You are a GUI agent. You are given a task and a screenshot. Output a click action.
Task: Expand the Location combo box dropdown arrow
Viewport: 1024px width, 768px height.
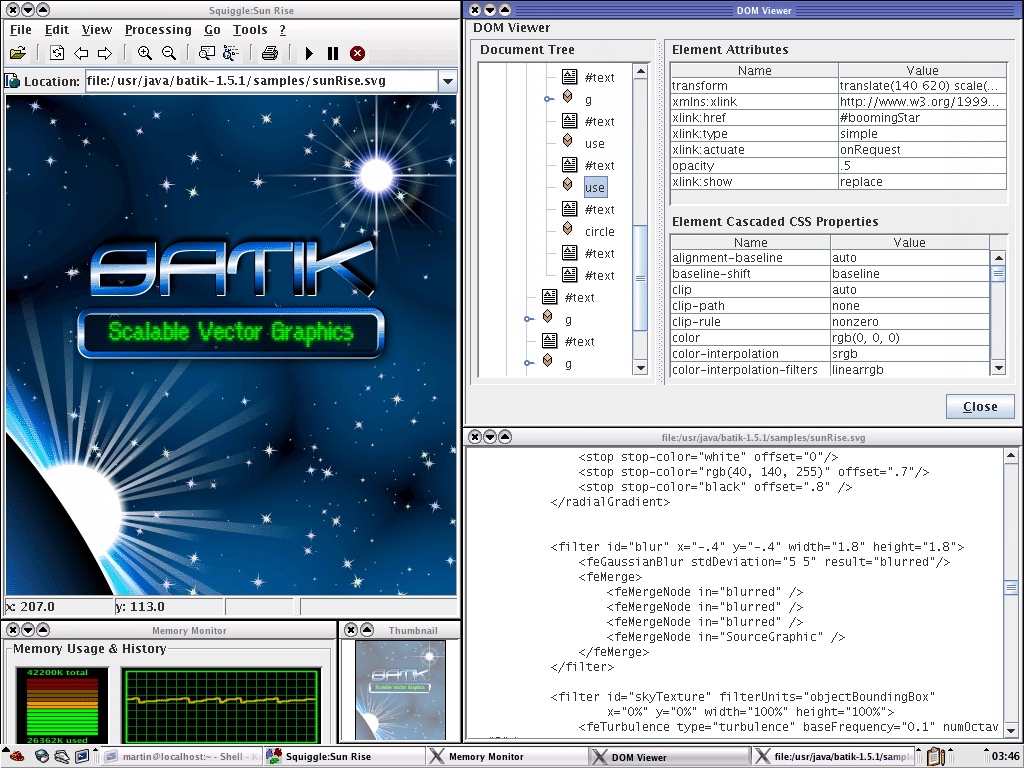coord(448,81)
